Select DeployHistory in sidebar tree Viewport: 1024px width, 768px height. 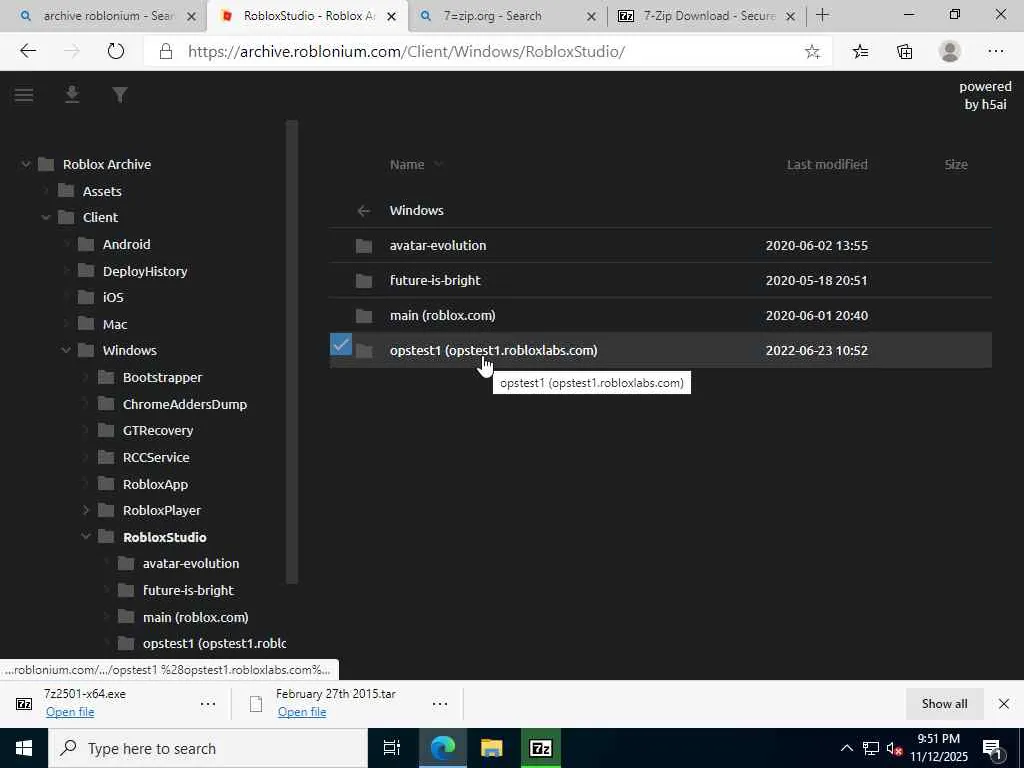[145, 271]
